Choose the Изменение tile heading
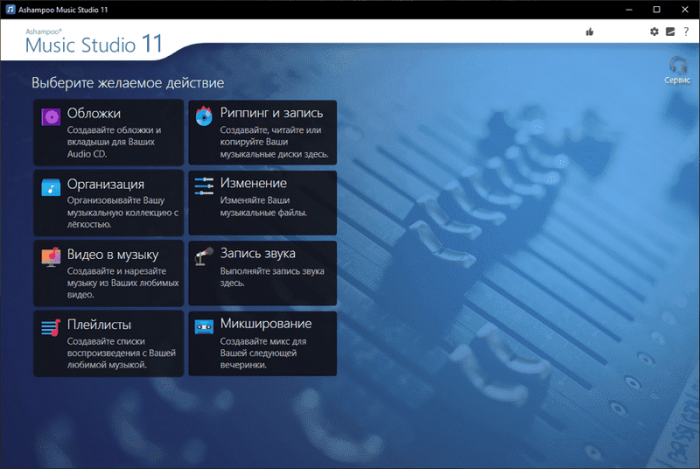The height and width of the screenshot is (469, 700). pos(254,183)
